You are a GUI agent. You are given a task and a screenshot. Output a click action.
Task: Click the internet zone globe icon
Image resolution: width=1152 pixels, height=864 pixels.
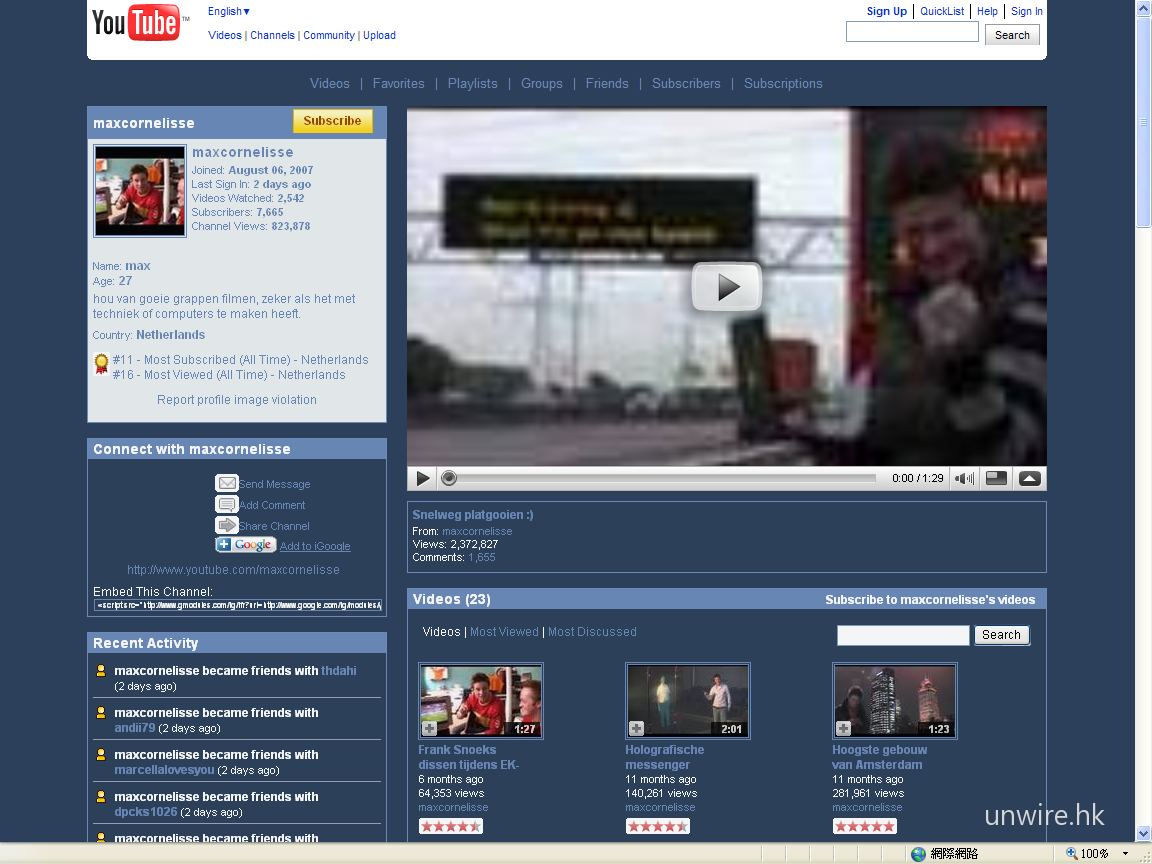pyautogui.click(x=918, y=854)
